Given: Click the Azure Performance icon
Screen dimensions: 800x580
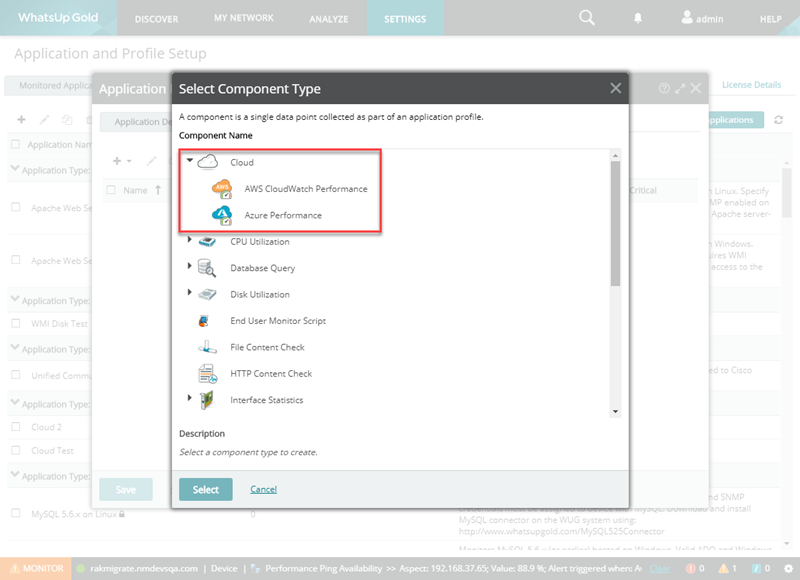Looking at the screenshot, I should point(222,215).
